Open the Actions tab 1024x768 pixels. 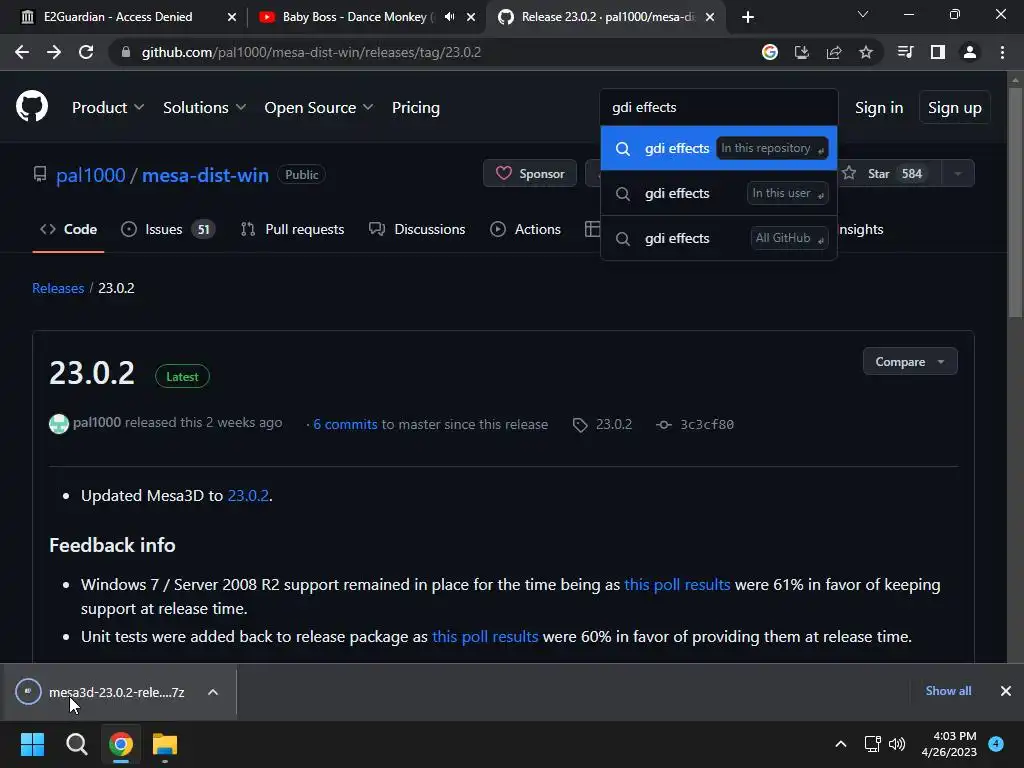(x=525, y=229)
